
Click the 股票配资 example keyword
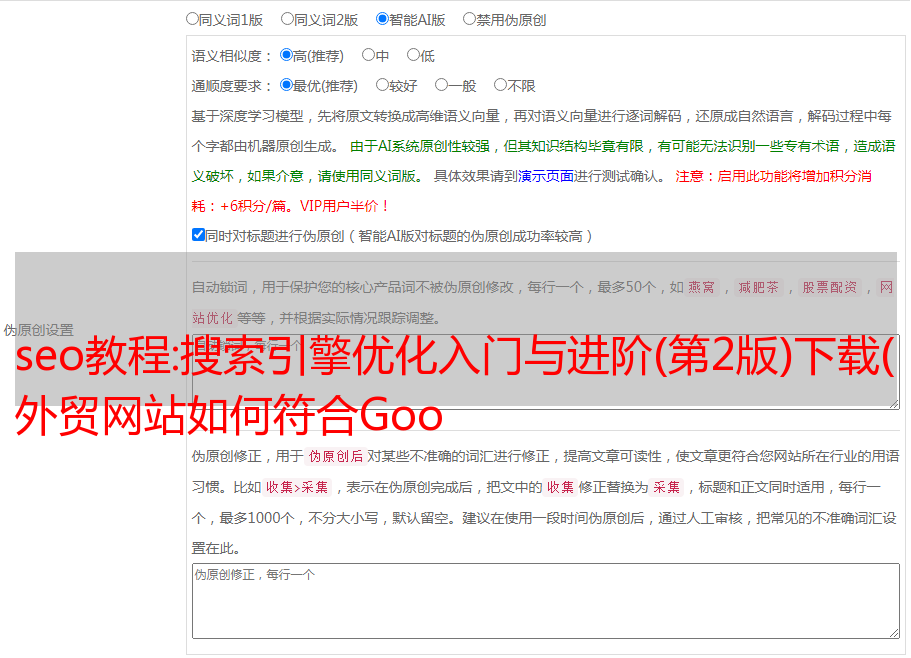[x=830, y=287]
